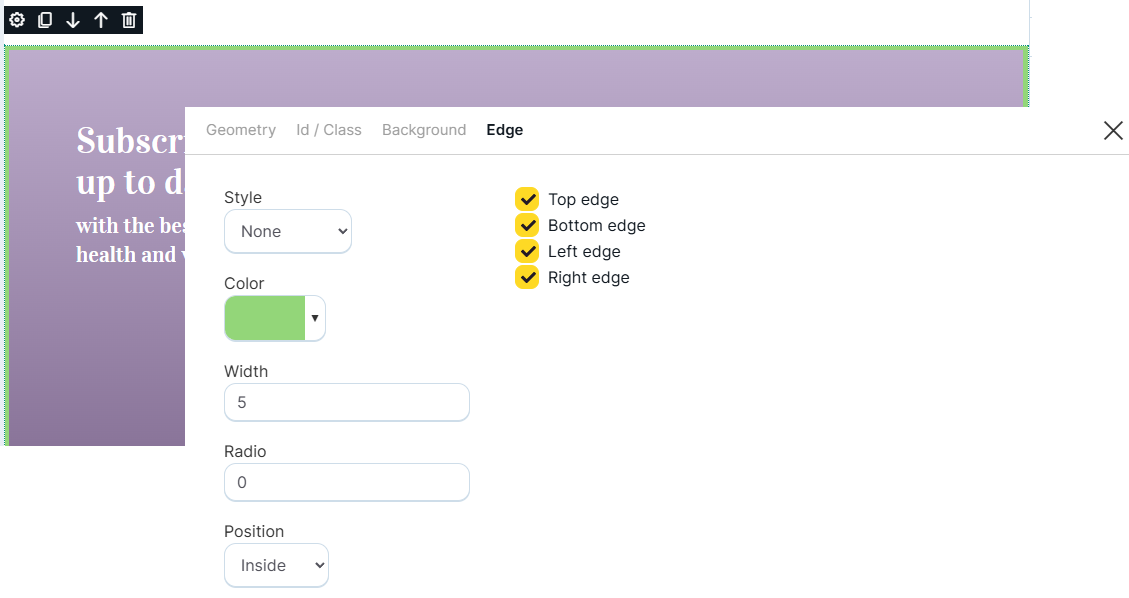The image size is (1129, 598).
Task: Go to the Background tab
Action: point(424,130)
